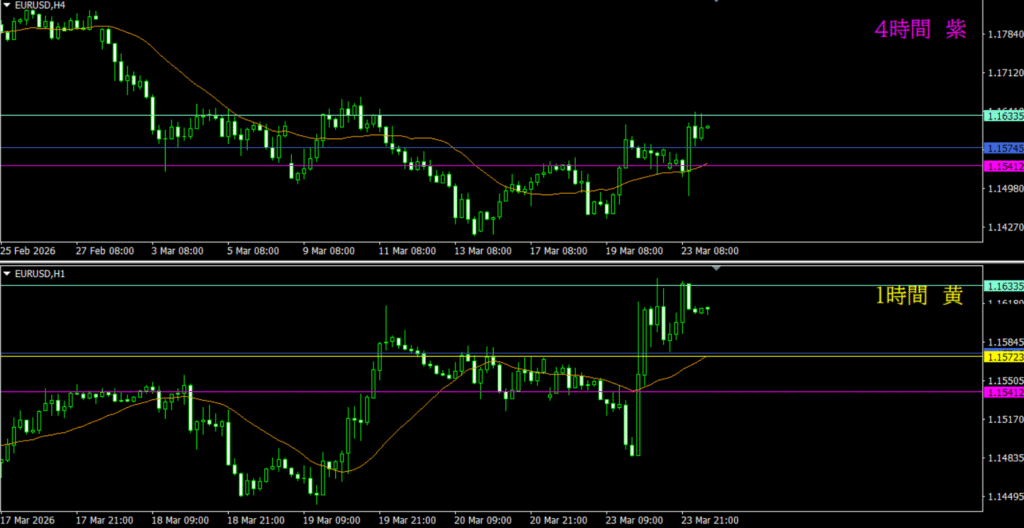Click the blue 1.15745 price tag

point(1003,149)
